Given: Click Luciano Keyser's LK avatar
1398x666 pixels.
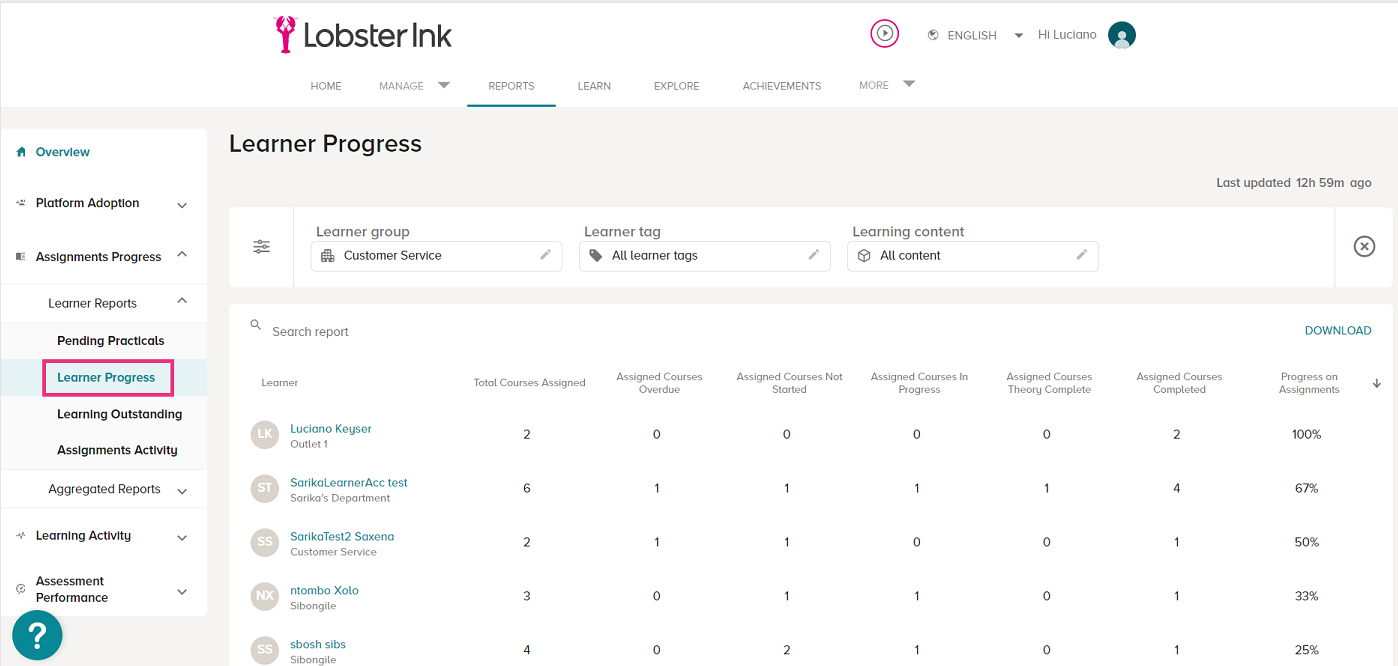Looking at the screenshot, I should (265, 434).
